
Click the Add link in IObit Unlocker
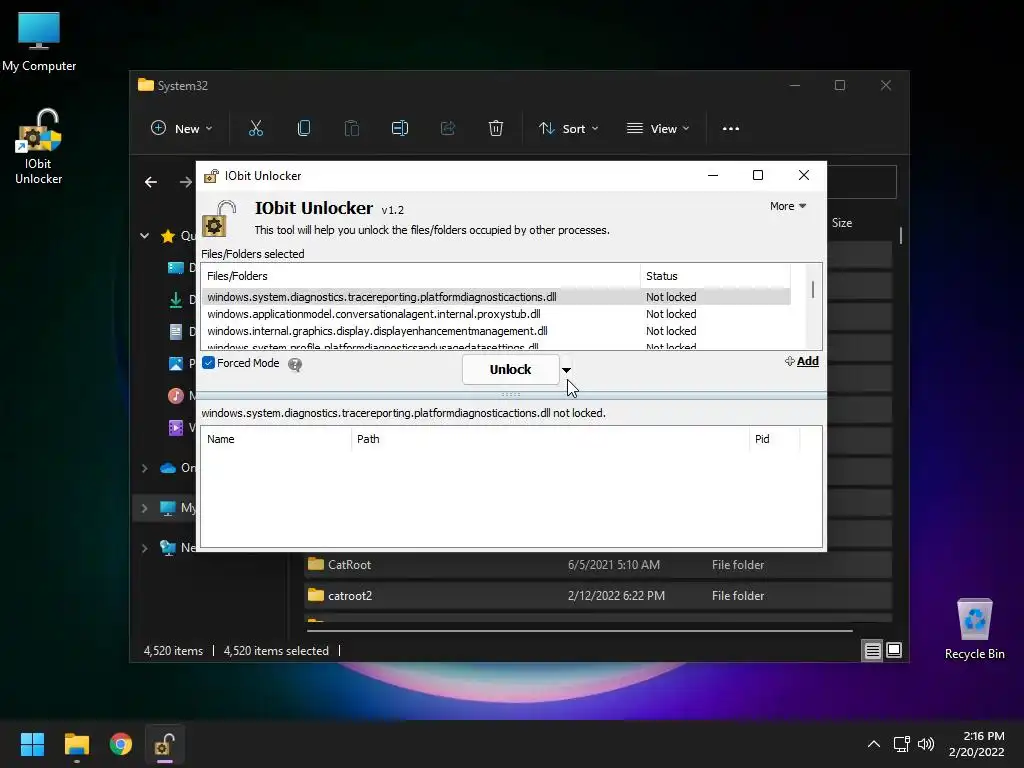pos(802,361)
